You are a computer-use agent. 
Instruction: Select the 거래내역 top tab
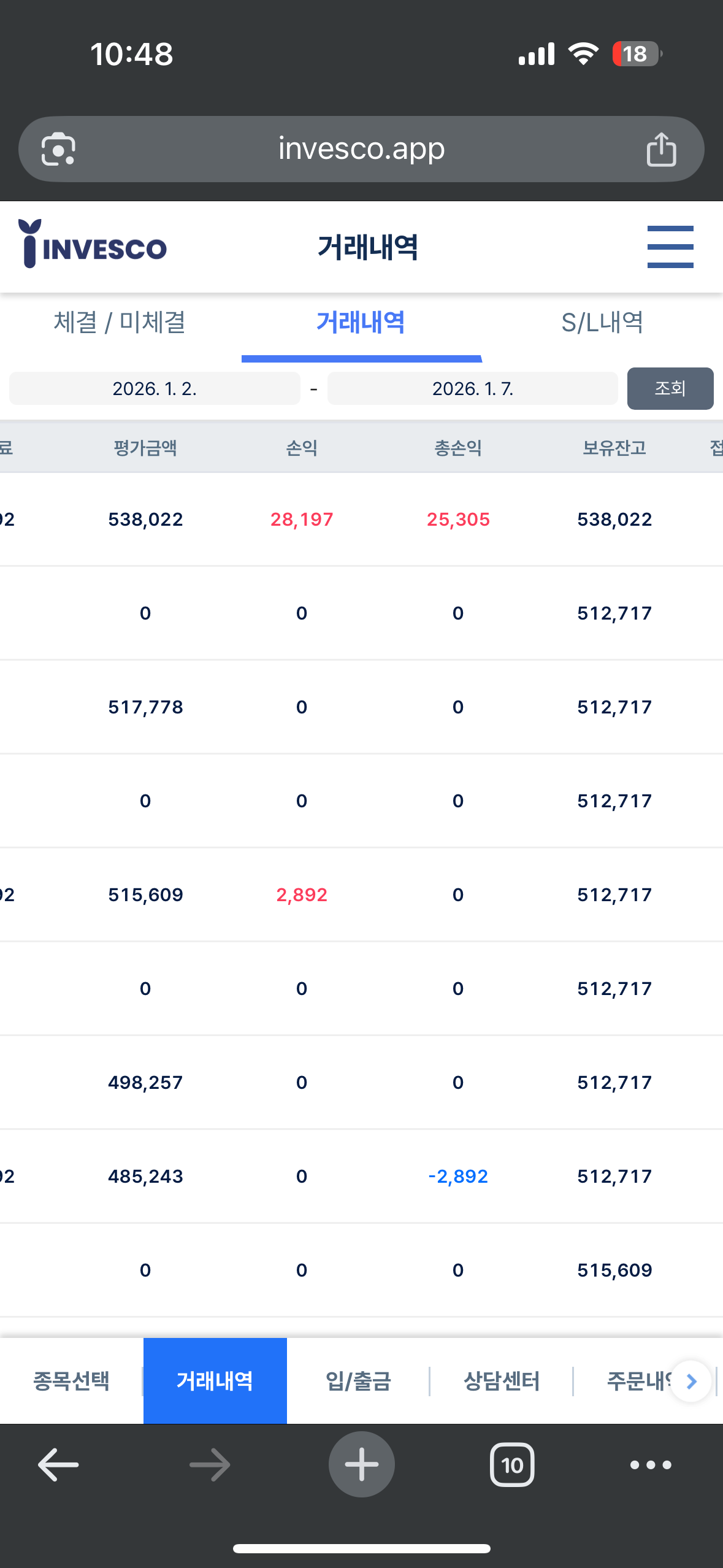361,322
